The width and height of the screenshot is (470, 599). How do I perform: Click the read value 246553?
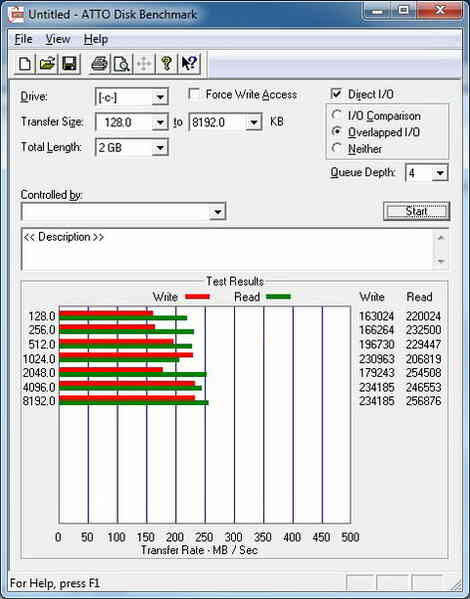pyautogui.click(x=423, y=387)
